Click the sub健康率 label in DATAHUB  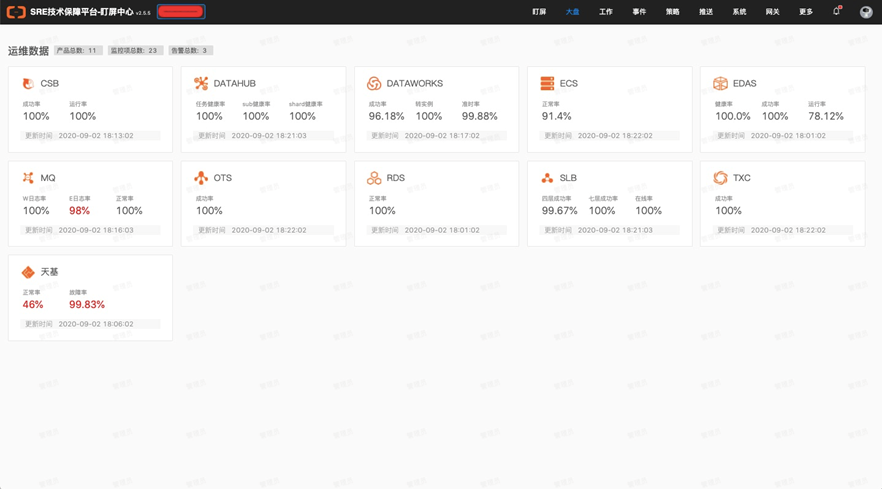click(256, 104)
